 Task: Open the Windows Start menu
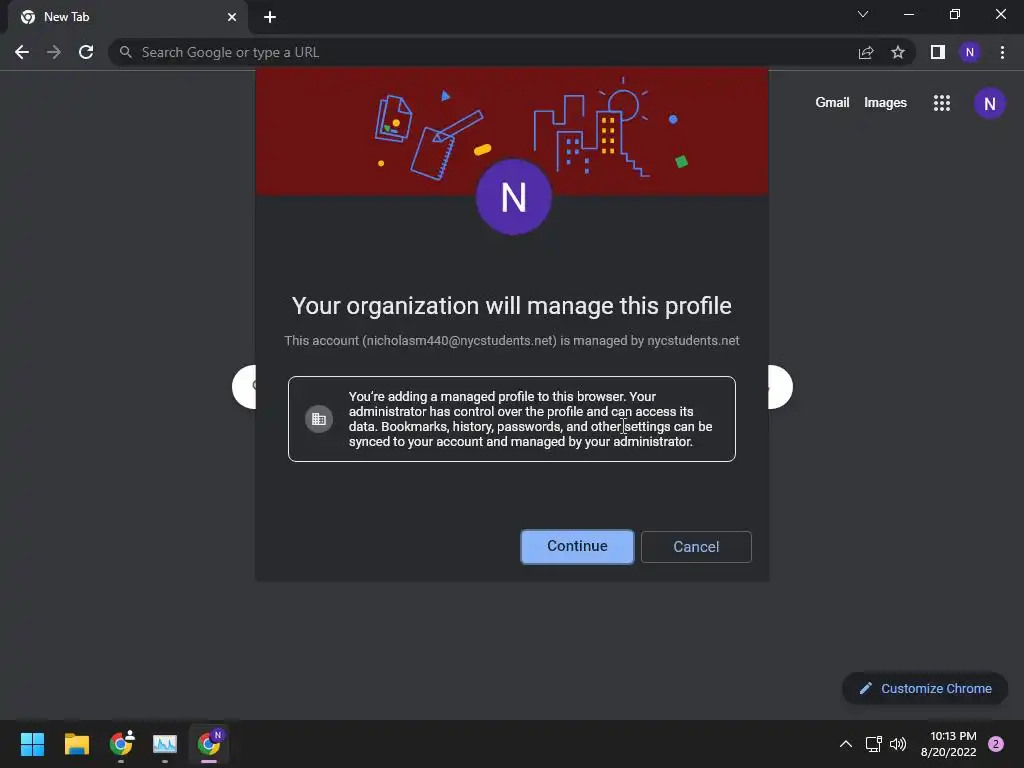point(32,744)
